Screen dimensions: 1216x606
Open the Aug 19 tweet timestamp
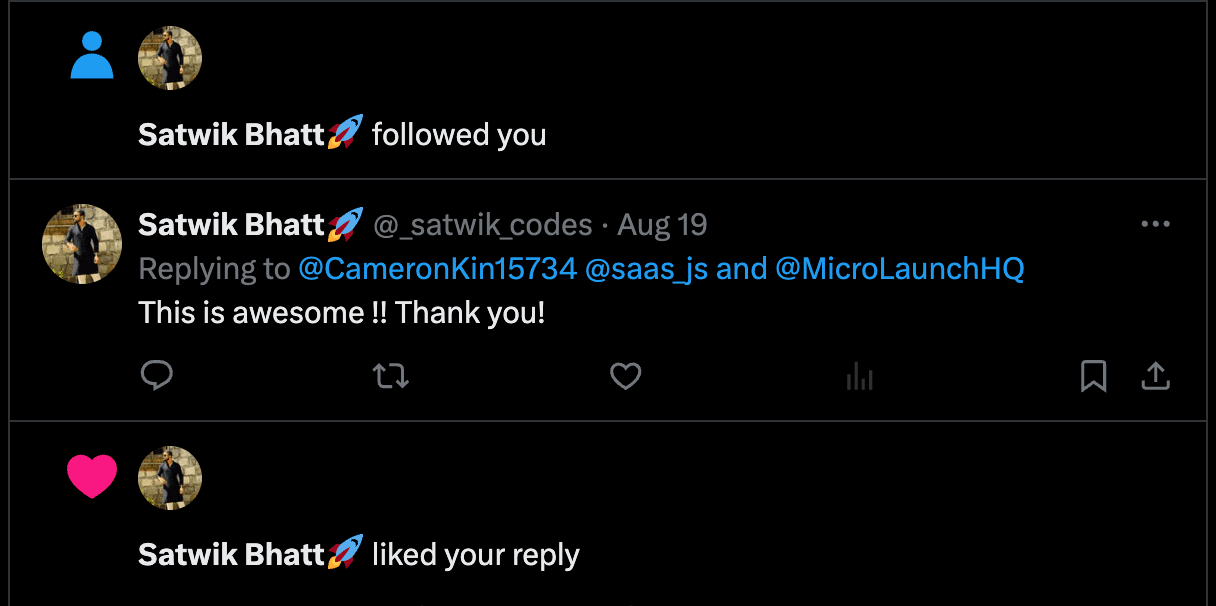click(x=661, y=224)
